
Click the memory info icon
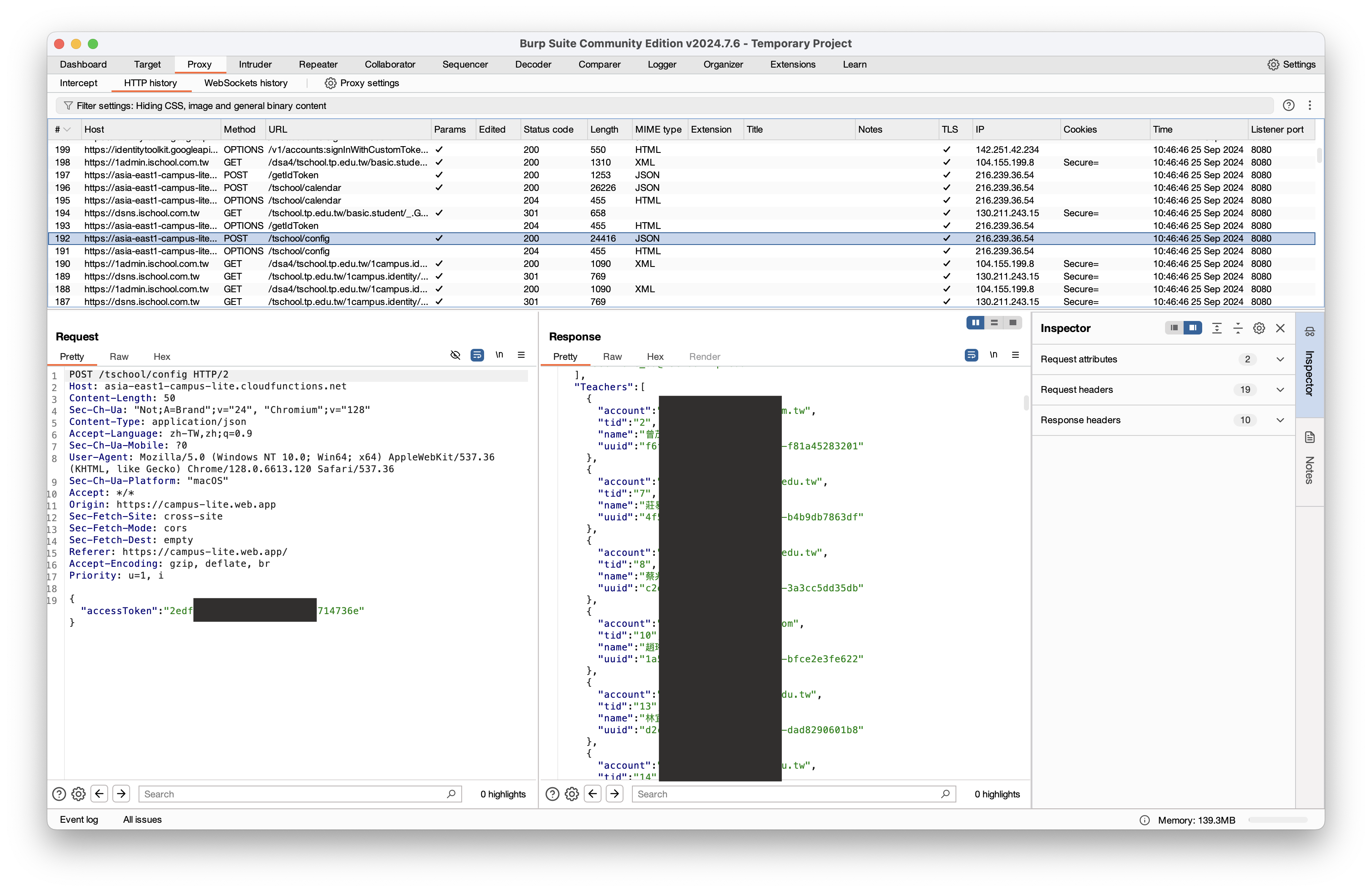(x=1145, y=820)
